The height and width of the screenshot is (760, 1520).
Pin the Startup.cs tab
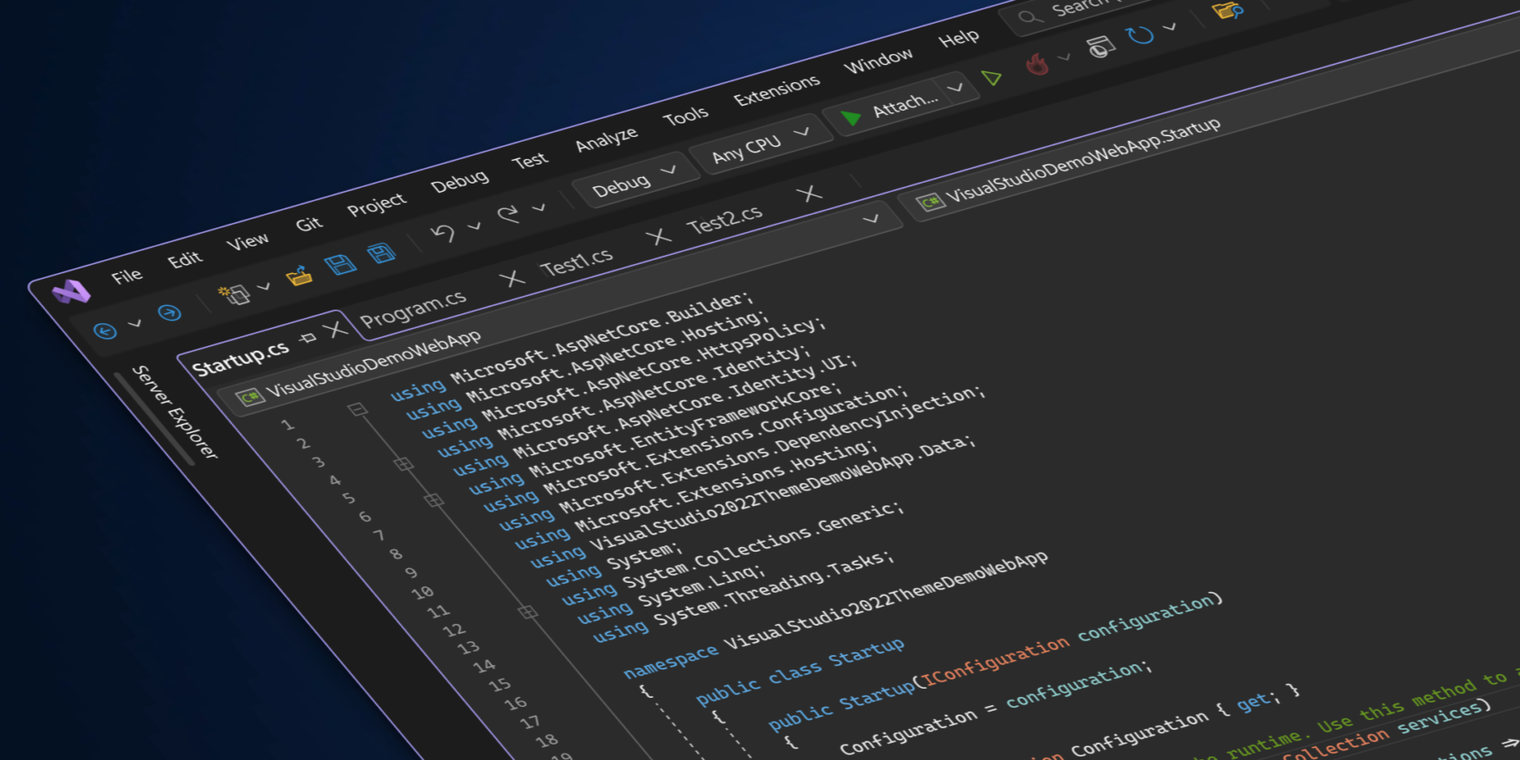(308, 338)
